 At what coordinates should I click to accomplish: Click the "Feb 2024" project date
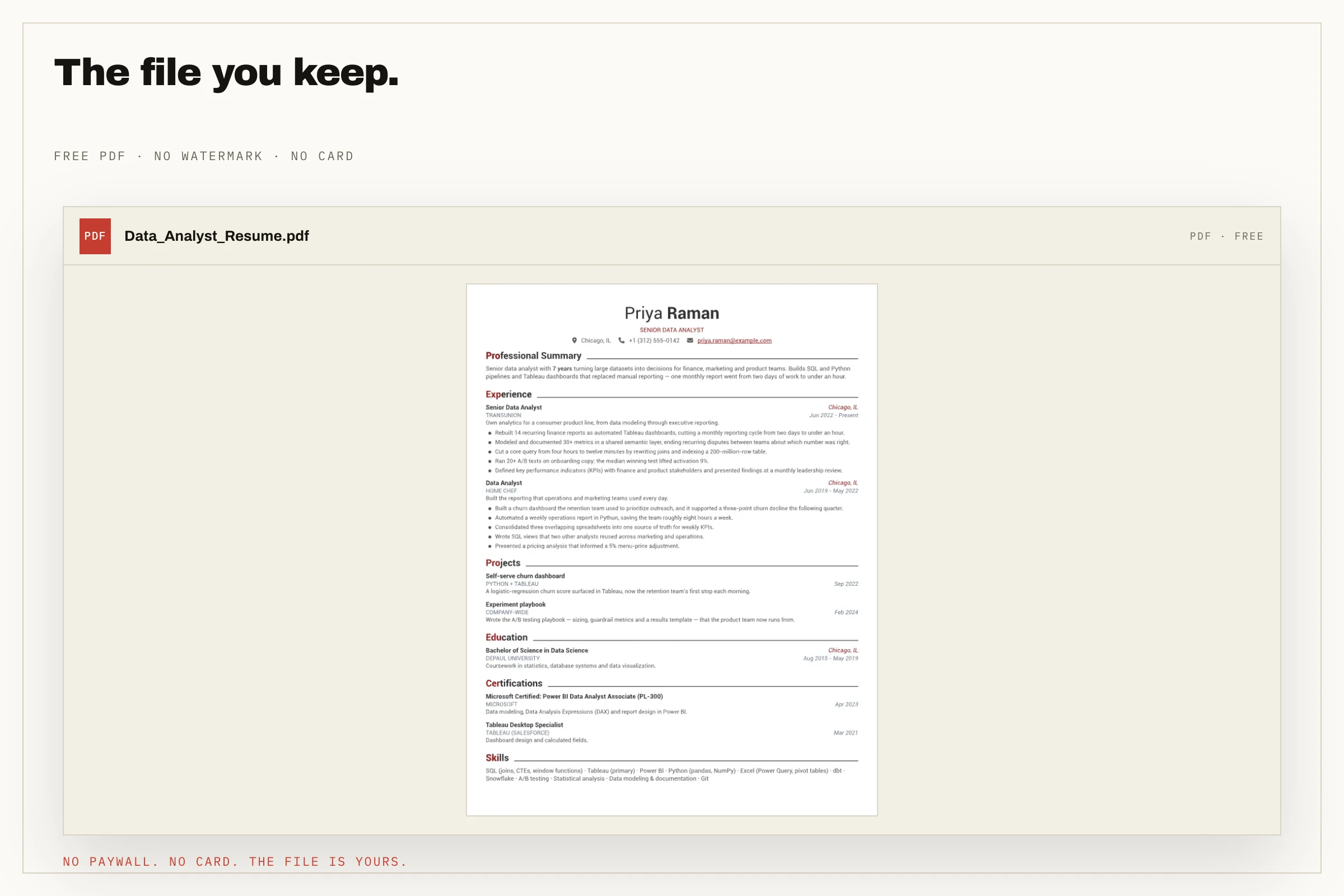pyautogui.click(x=846, y=613)
